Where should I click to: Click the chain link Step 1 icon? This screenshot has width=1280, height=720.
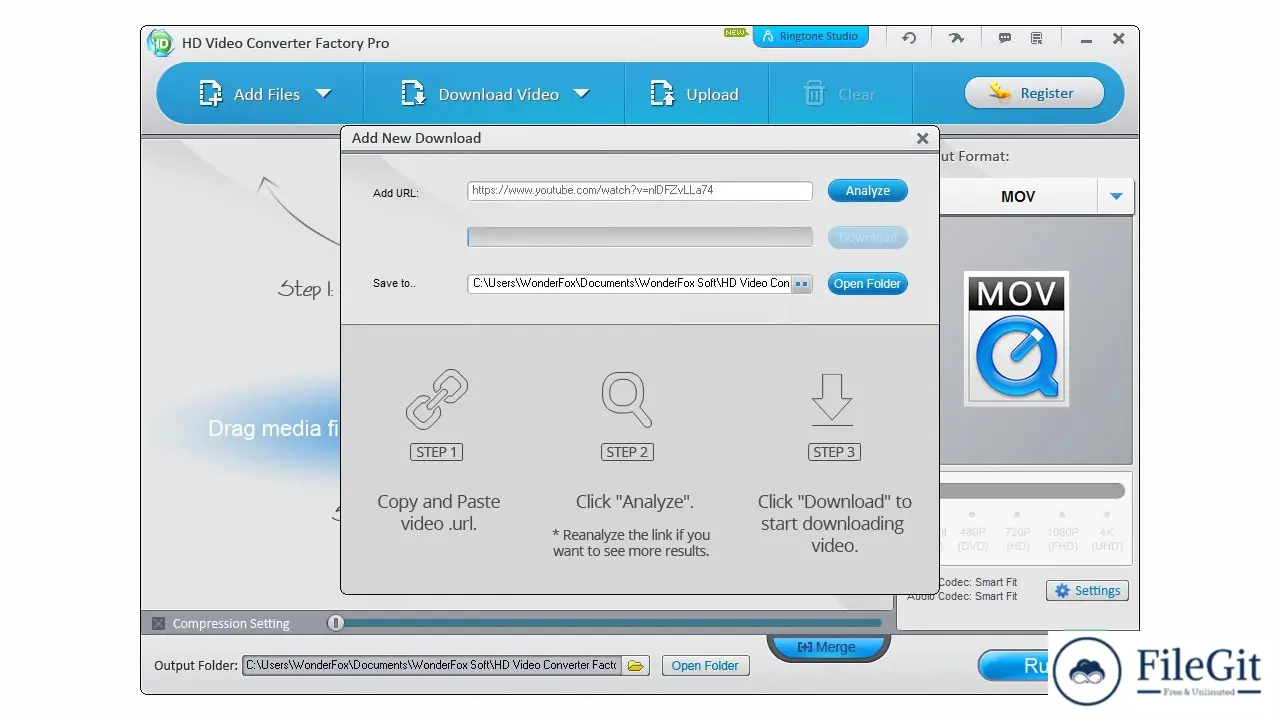[x=437, y=400]
